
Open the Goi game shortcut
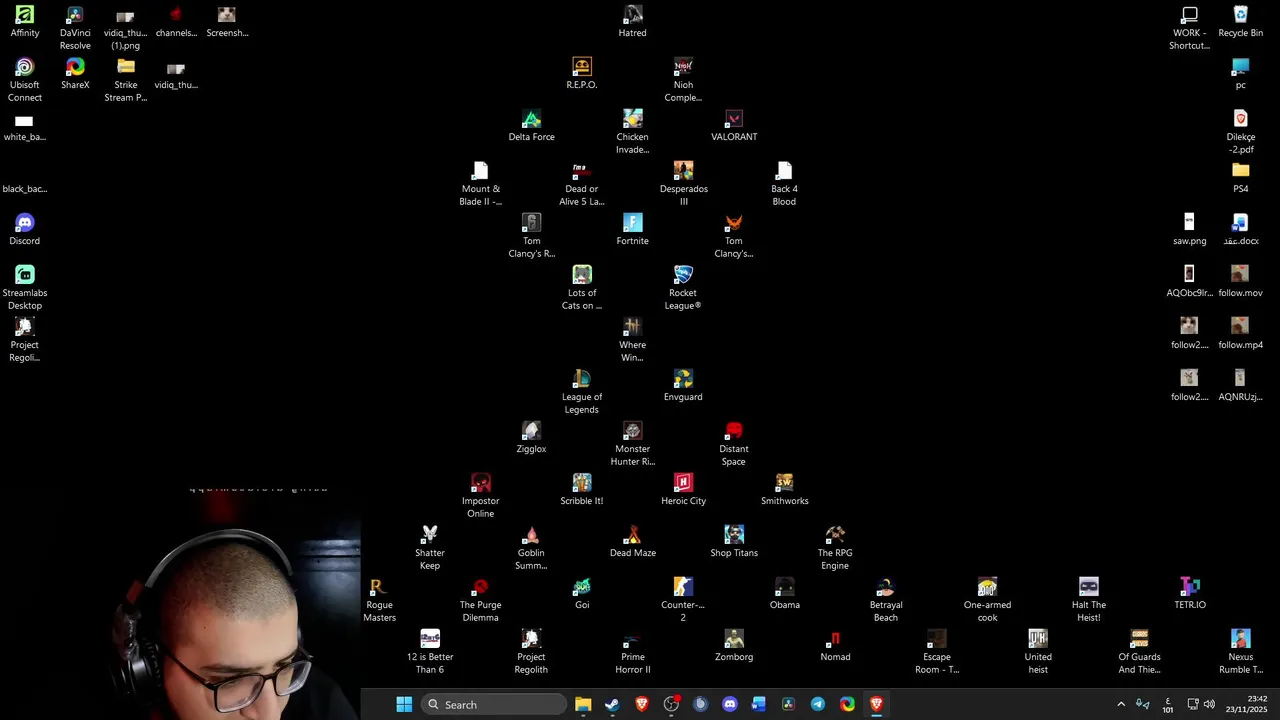click(x=582, y=594)
